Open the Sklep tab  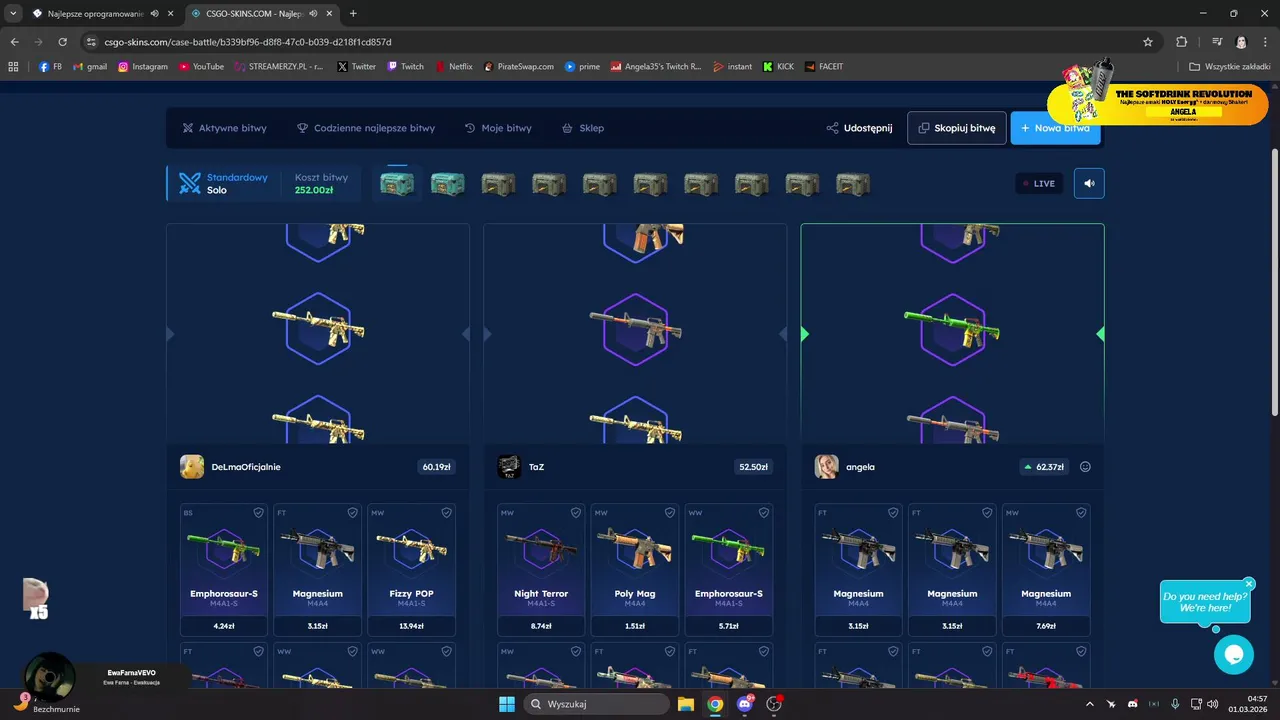583,128
